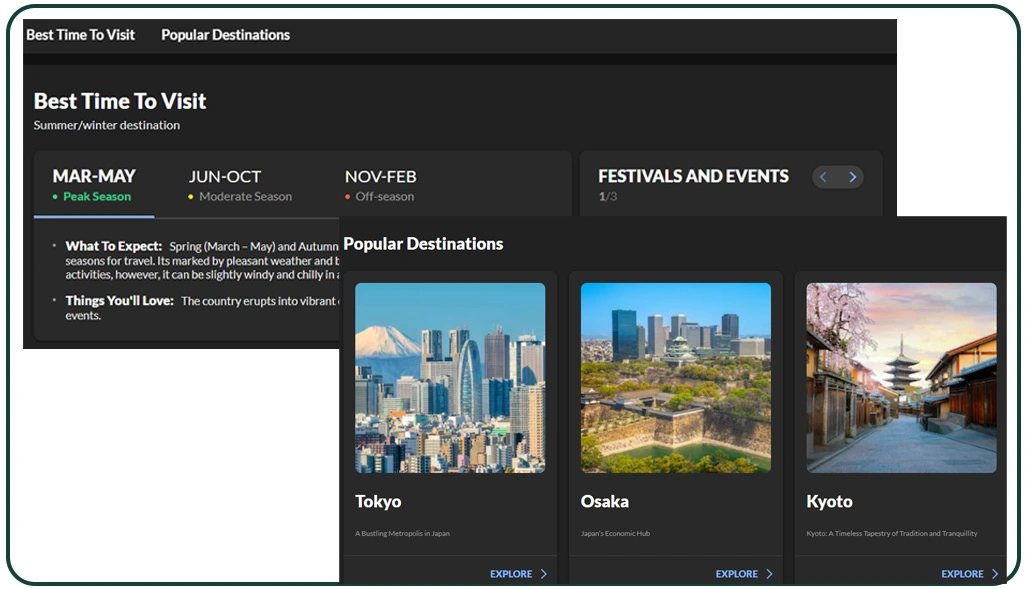The width and height of the screenshot is (1026, 589).
Task: Click the chevron arrow beside Osaka's Explore
Action: (x=769, y=574)
